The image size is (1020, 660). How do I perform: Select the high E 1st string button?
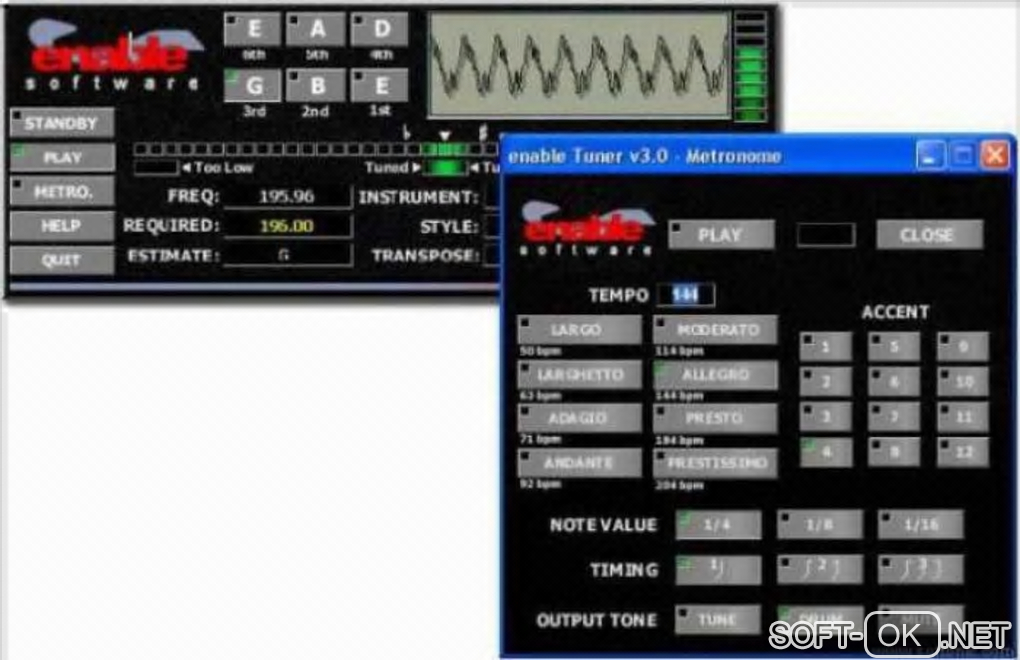click(380, 85)
